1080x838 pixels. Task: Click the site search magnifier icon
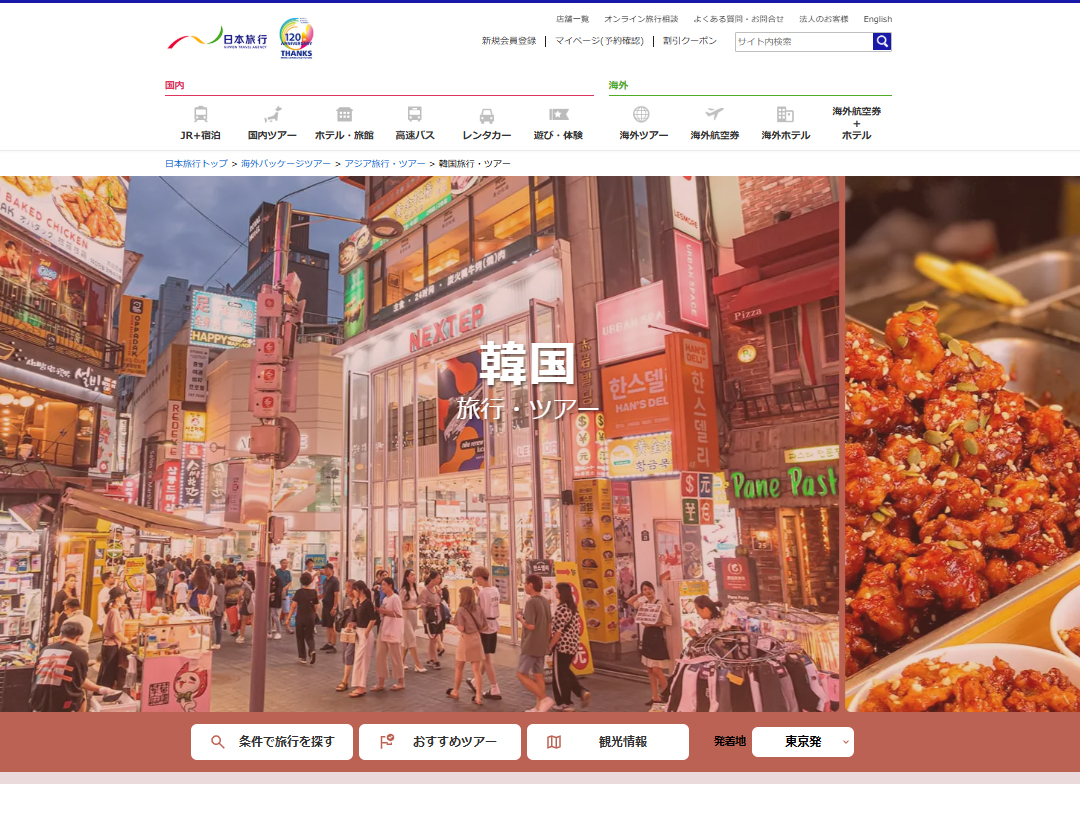(881, 41)
